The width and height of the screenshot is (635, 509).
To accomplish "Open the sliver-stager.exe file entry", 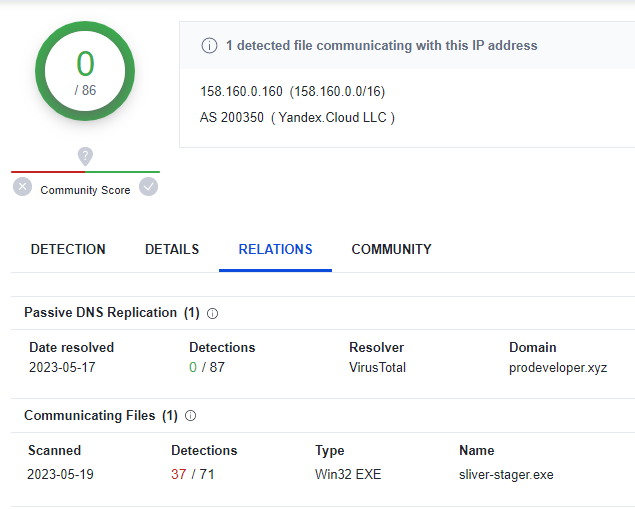I will point(506,475).
